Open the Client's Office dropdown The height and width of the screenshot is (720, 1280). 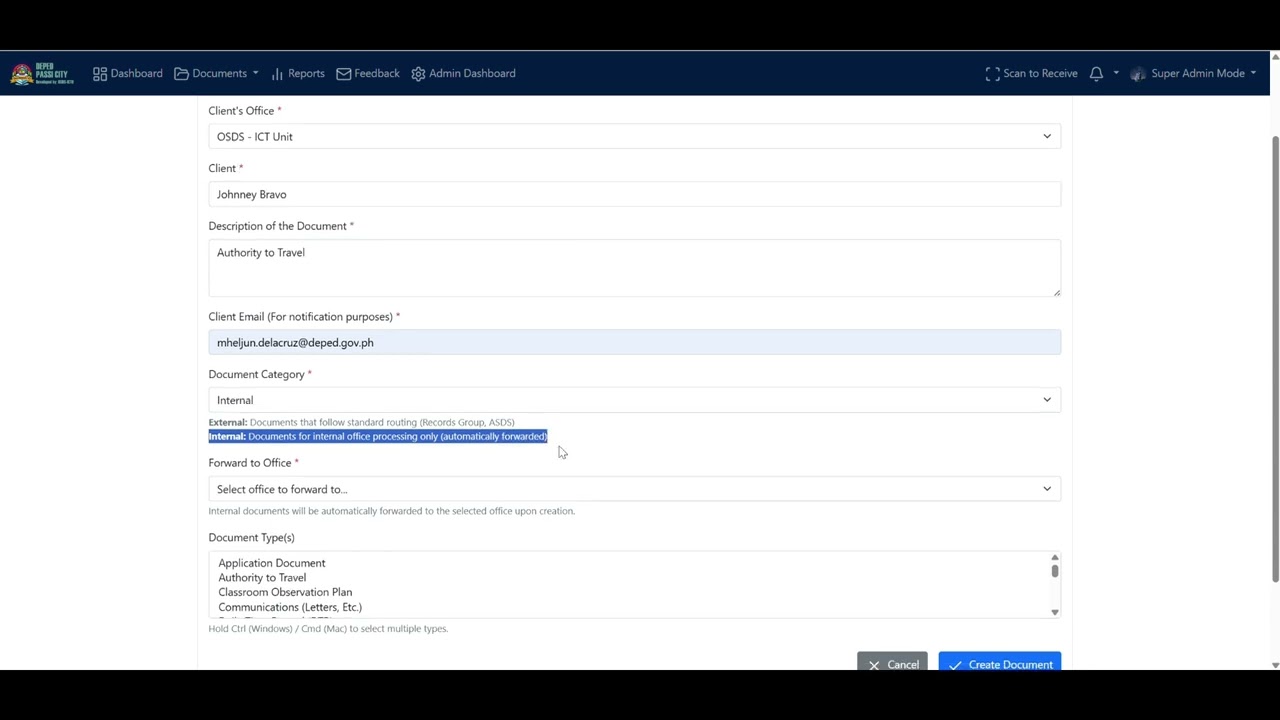click(634, 137)
